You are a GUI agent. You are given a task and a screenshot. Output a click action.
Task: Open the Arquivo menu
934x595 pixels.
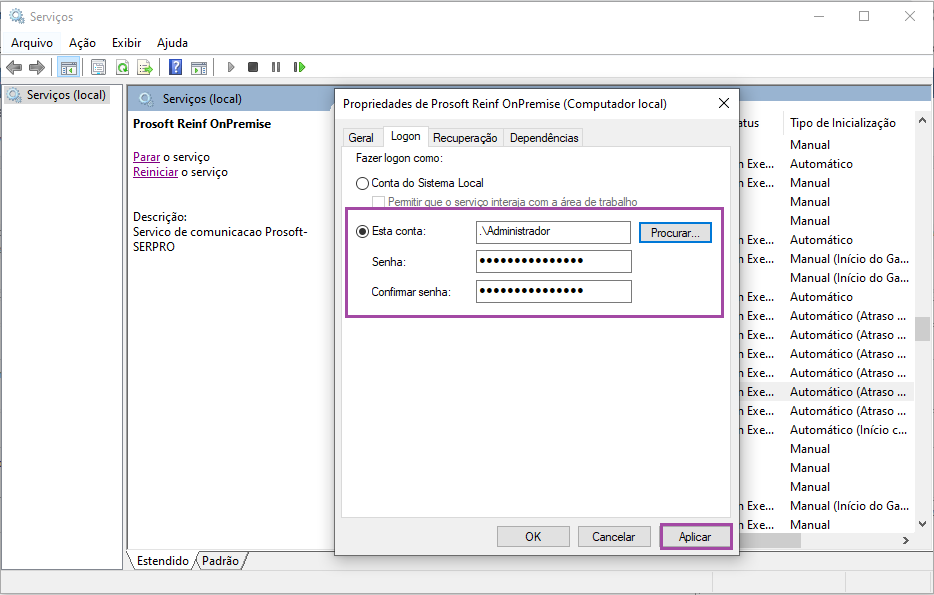click(32, 43)
